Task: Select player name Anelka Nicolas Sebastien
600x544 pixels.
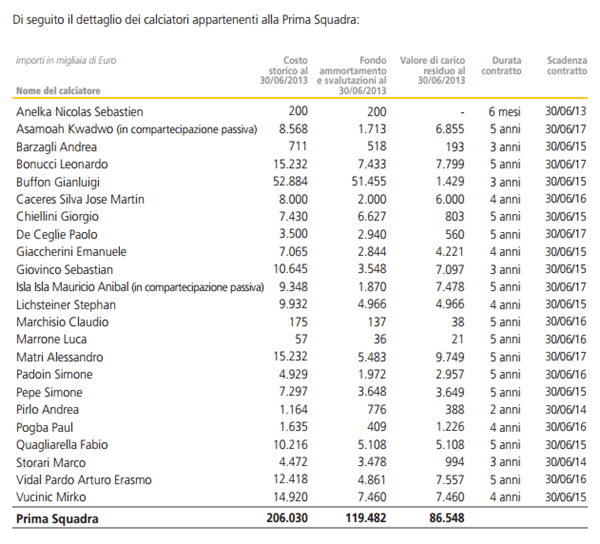Action: tap(79, 112)
